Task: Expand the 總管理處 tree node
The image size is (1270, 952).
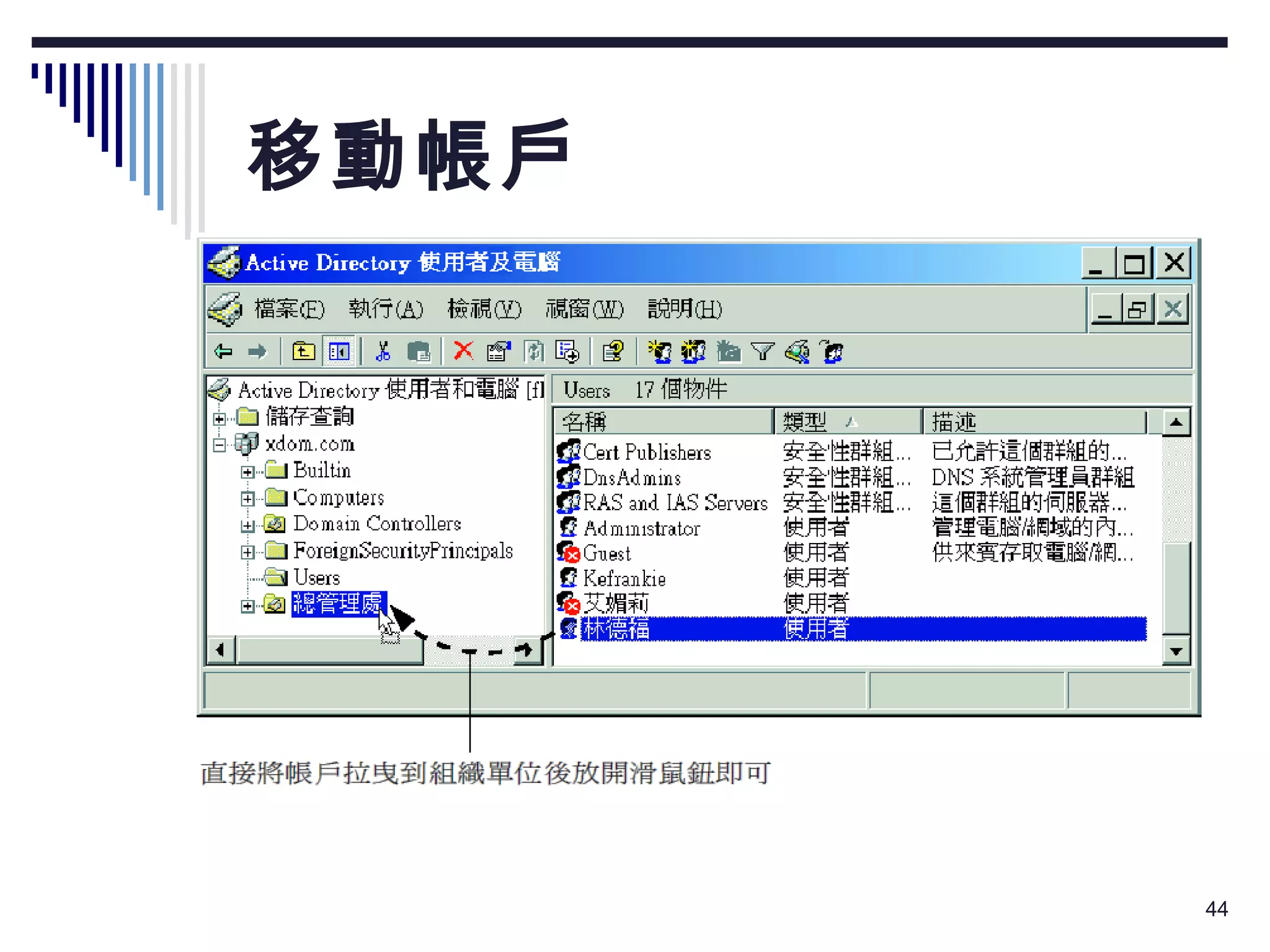Action: (247, 606)
